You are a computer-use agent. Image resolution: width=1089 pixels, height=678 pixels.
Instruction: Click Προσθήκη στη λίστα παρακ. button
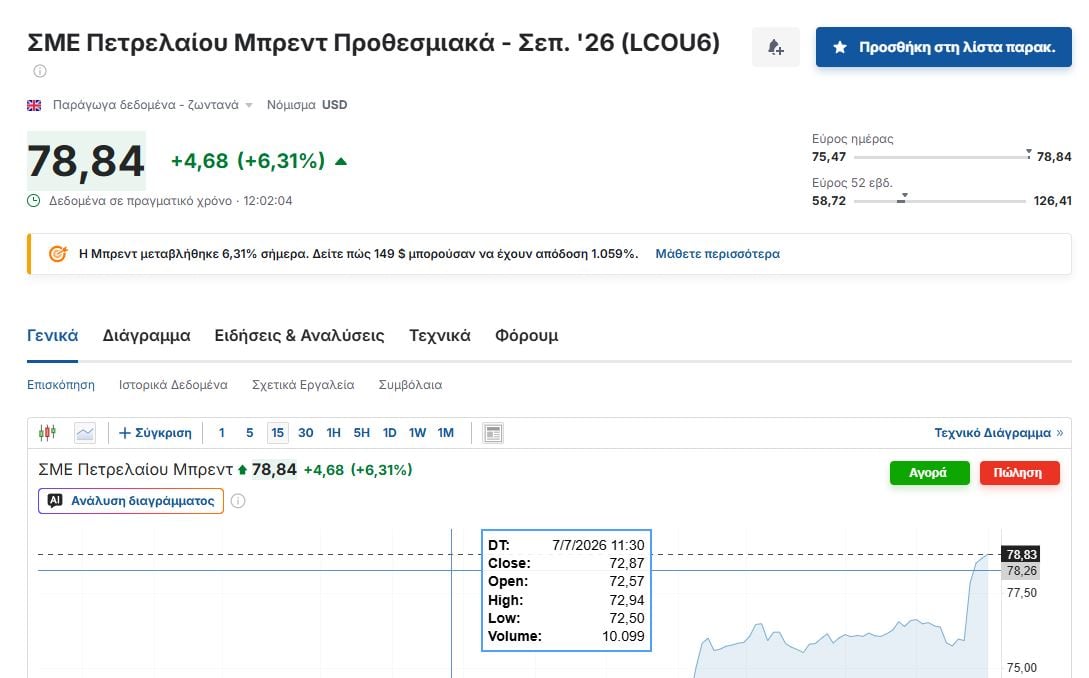(944, 47)
